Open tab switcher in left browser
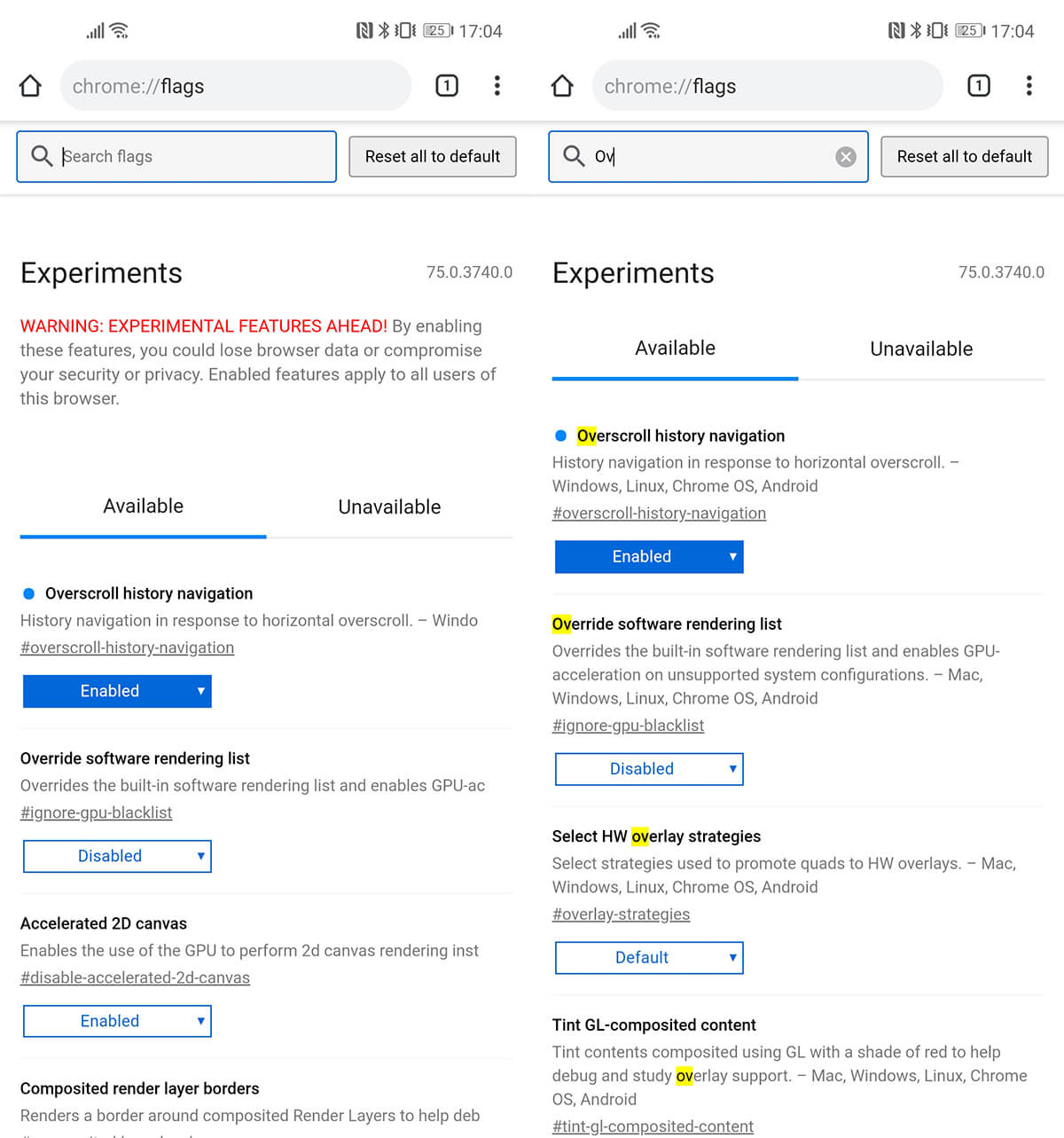Screen dimensions: 1064x1138 pyautogui.click(x=447, y=86)
